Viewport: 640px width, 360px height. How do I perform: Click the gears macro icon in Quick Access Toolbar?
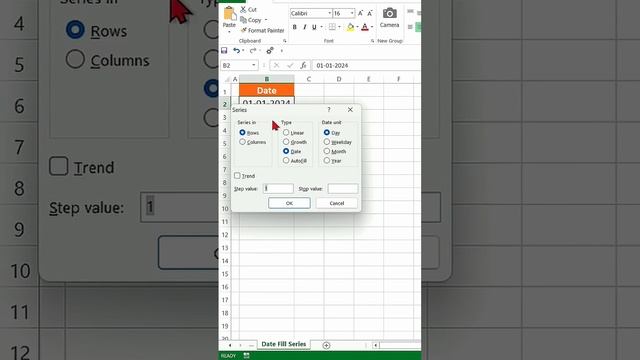[270, 51]
